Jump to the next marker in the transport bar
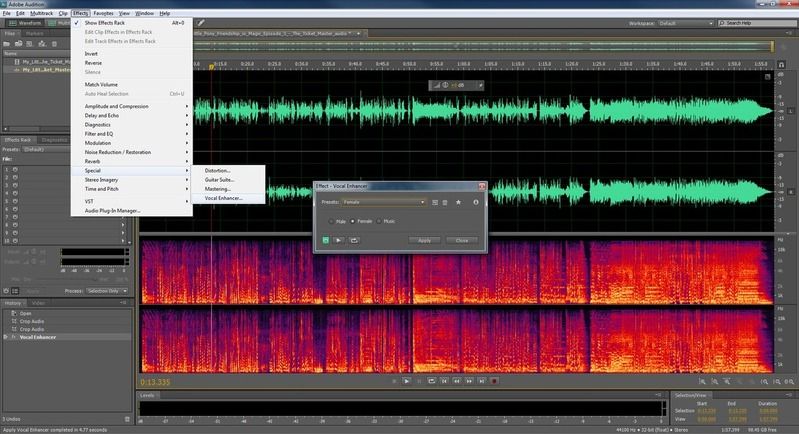Viewport: 799px width, 434px height. coord(482,381)
